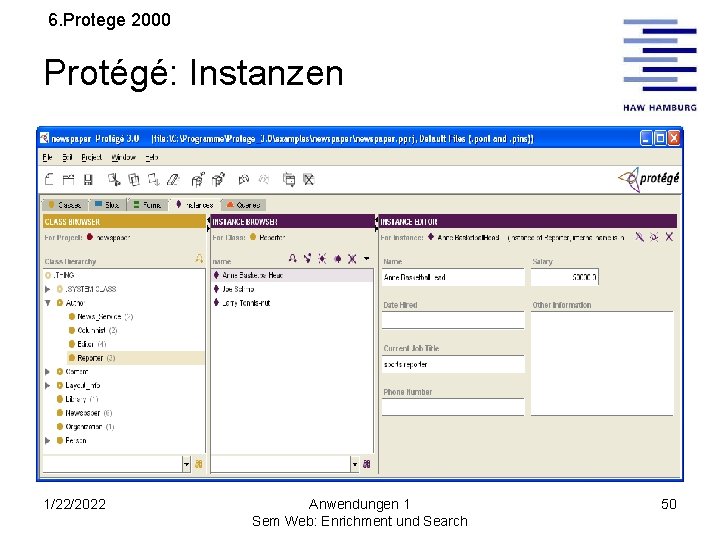Image resolution: width=720 pixels, height=540 pixels.
Task: Click the New Project toolbar icon
Action: pos(49,179)
